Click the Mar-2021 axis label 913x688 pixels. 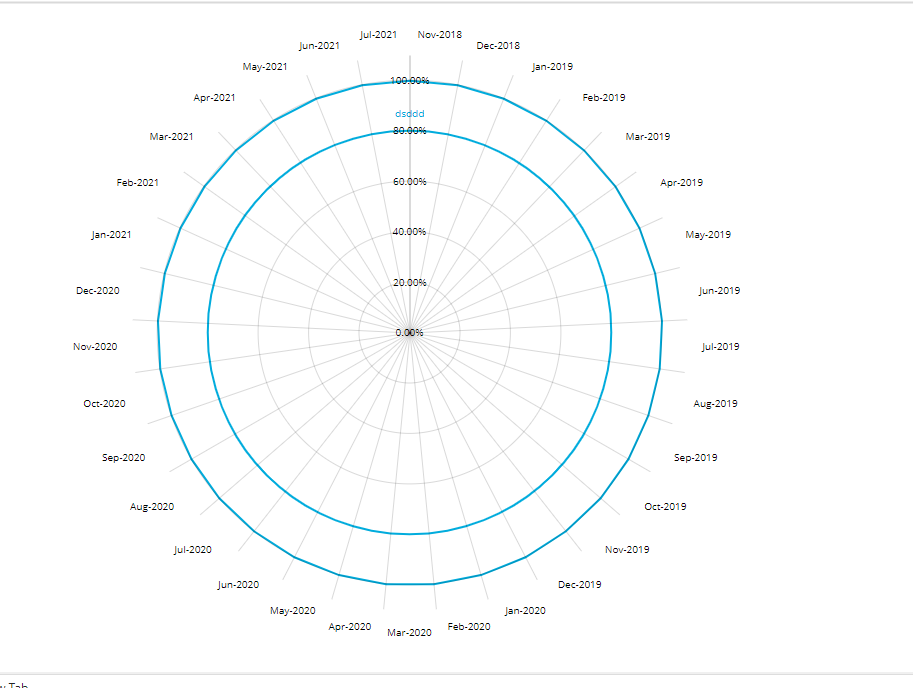coord(171,137)
